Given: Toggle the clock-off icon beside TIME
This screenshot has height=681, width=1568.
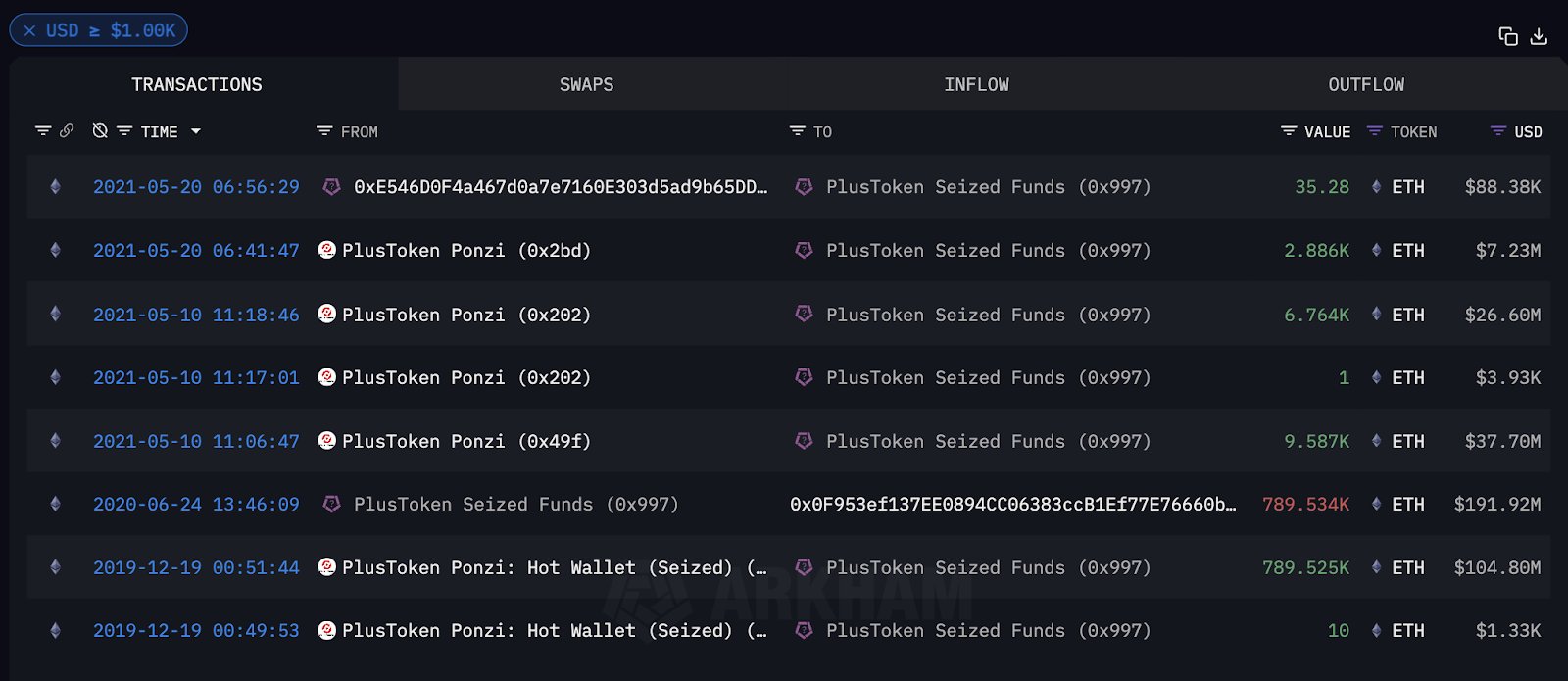Looking at the screenshot, I should (x=100, y=130).
